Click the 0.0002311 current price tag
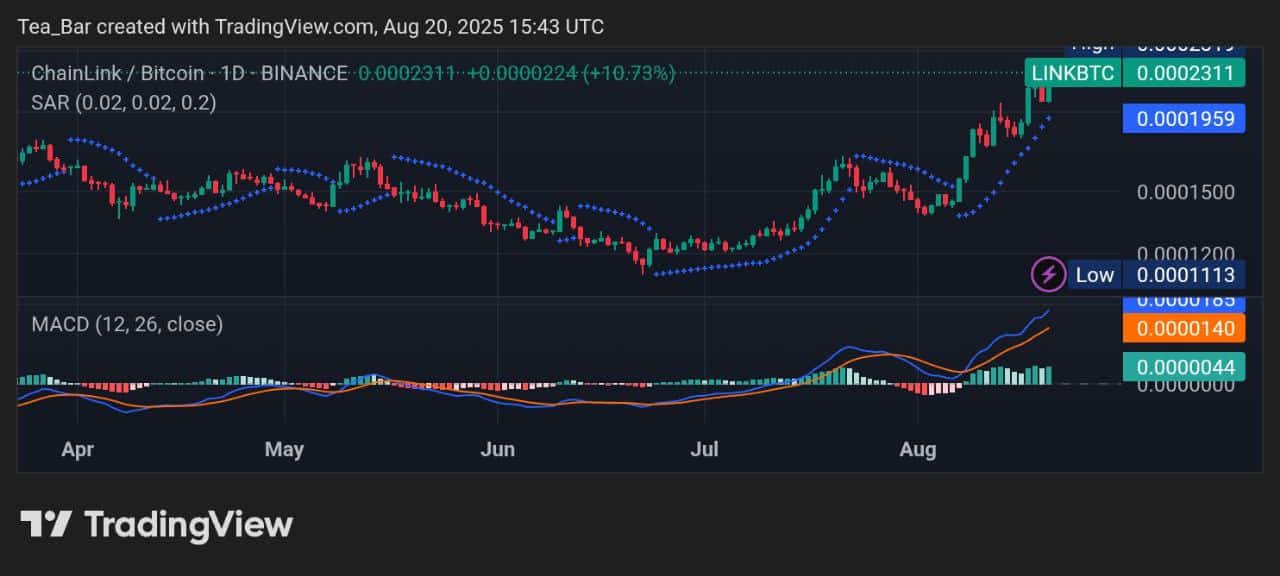The height and width of the screenshot is (576, 1280). click(x=1184, y=73)
